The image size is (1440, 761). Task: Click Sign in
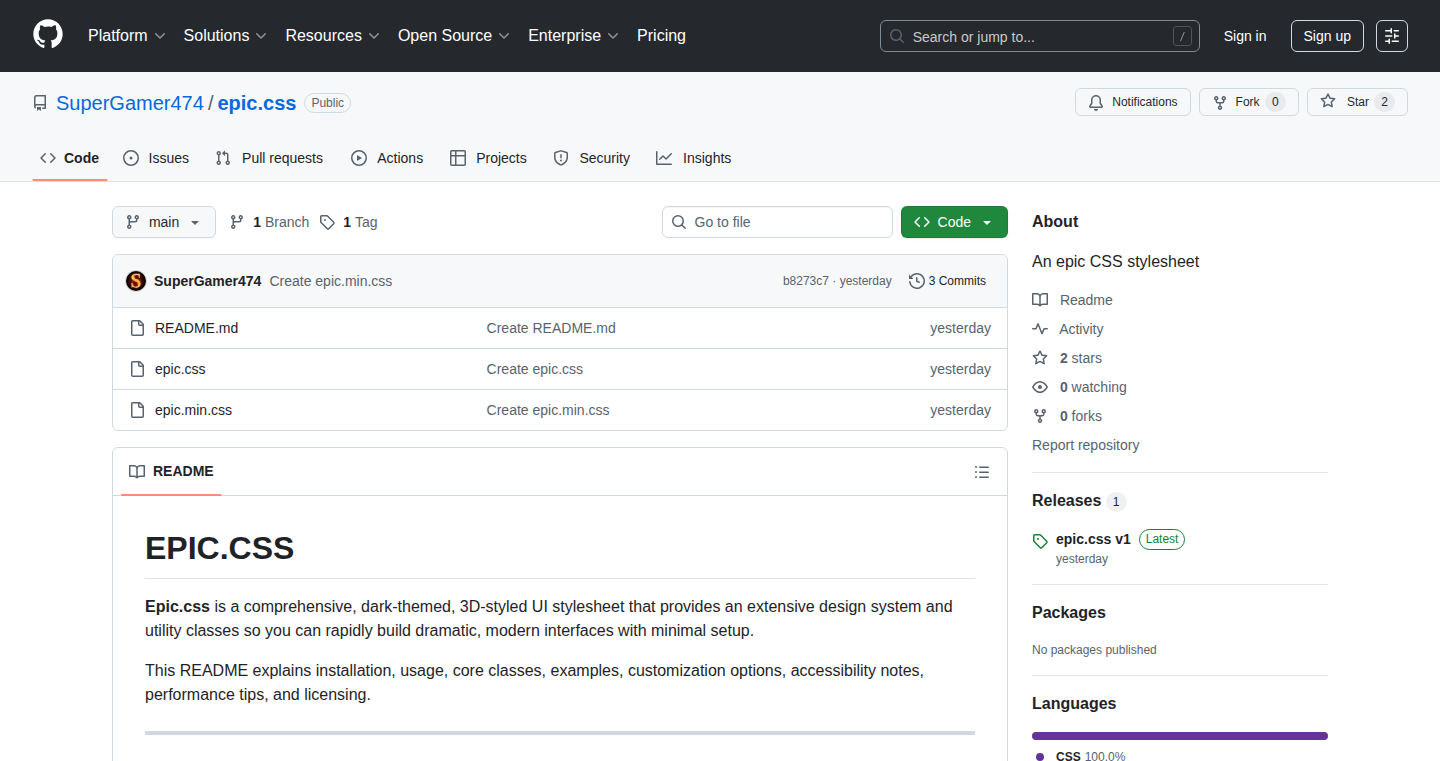click(1245, 36)
